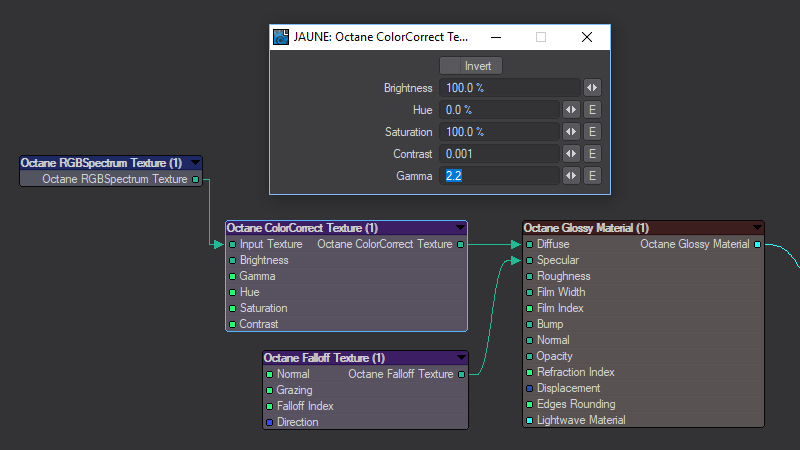Adjust the Saturation slider arrows
The image size is (800, 450).
pyautogui.click(x=571, y=132)
